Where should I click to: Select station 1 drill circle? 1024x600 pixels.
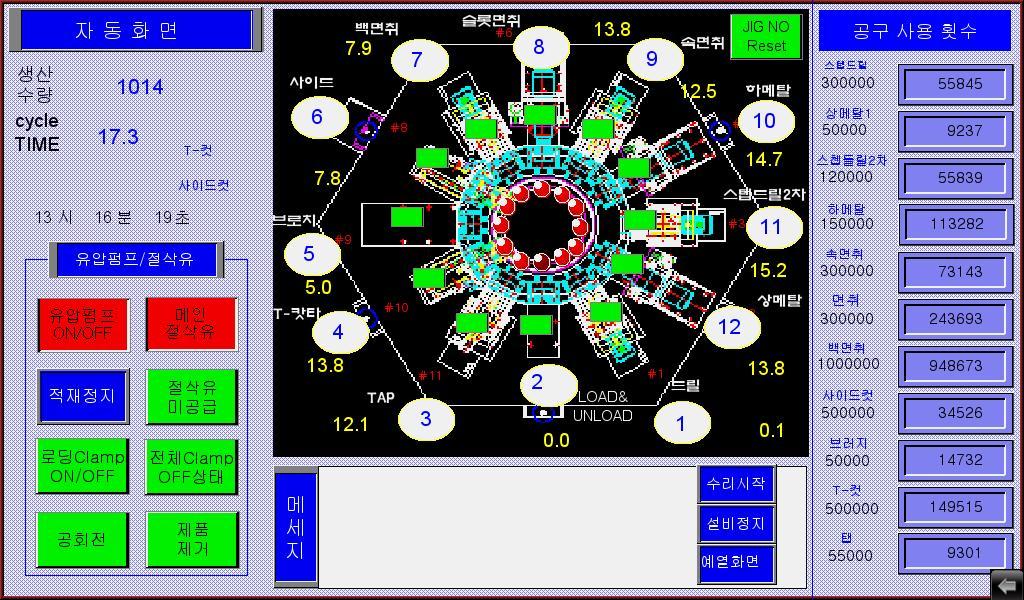[682, 423]
